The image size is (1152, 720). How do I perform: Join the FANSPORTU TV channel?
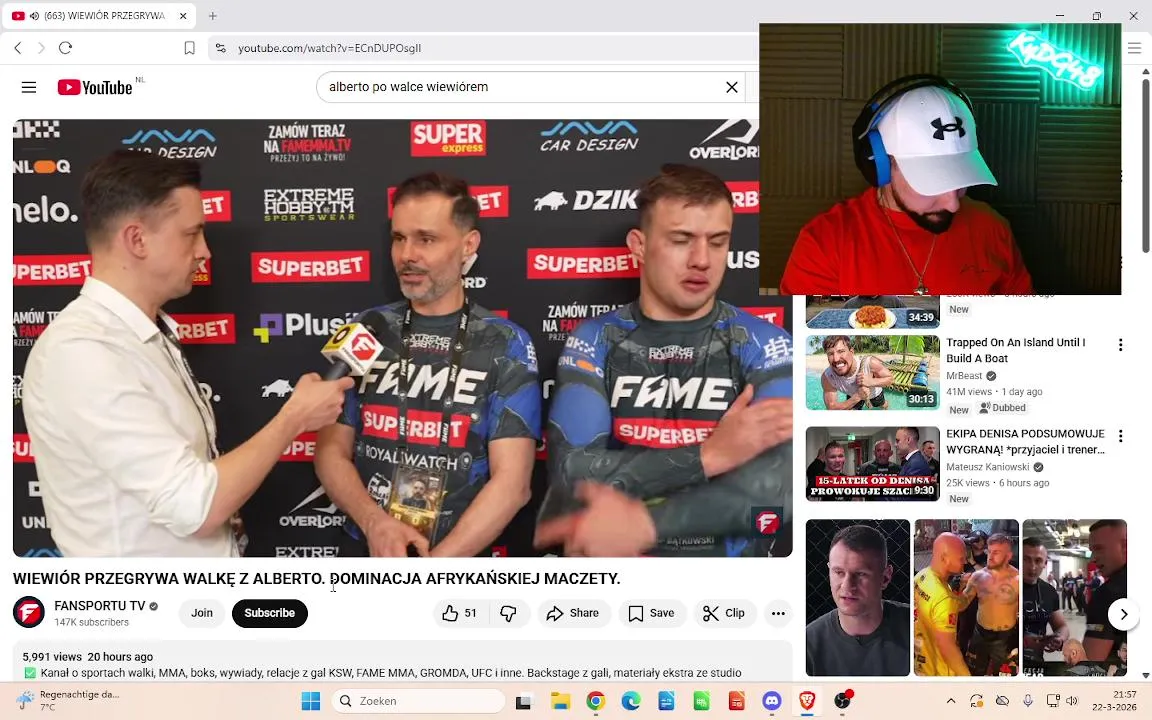202,613
